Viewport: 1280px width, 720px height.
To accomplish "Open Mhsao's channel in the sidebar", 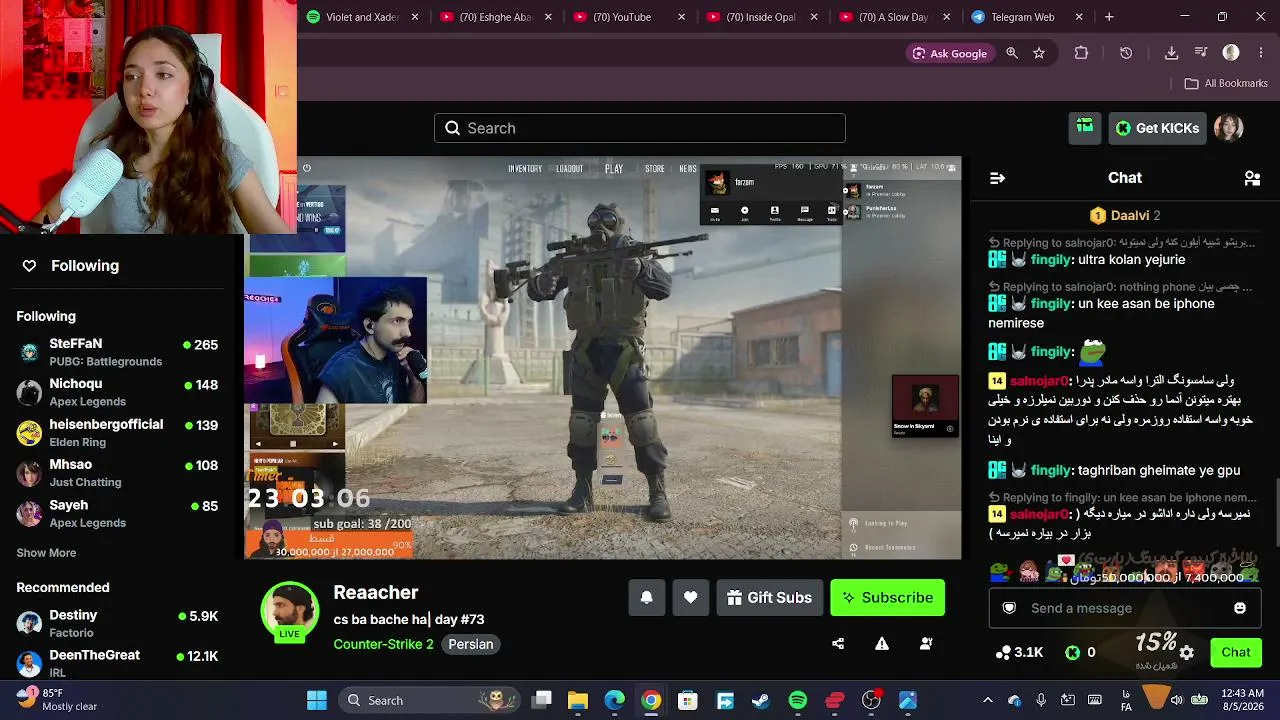I will [x=119, y=473].
